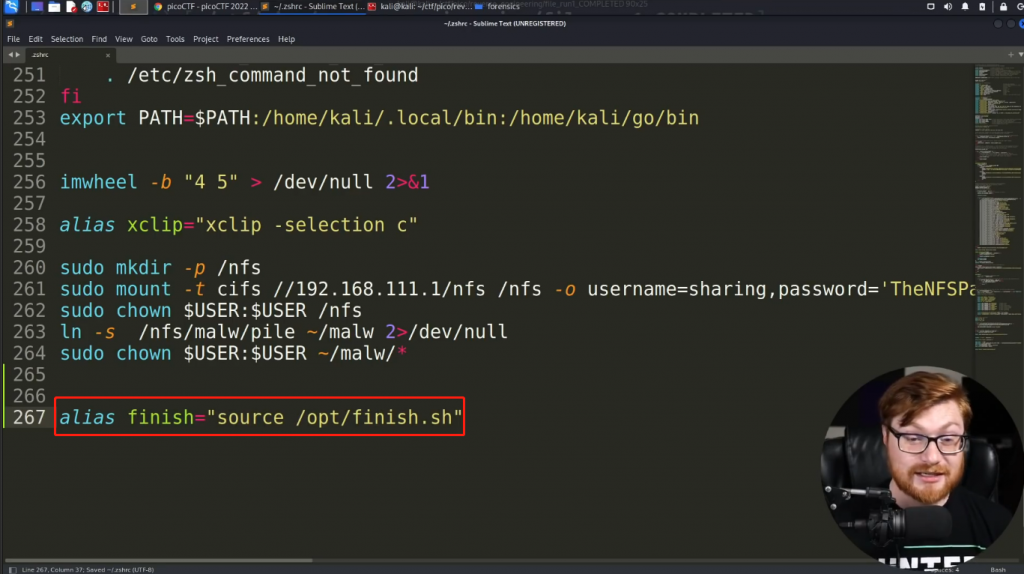Launch the text editor panel icon
The width and height of the screenshot is (1024, 574).
click(x=71, y=7)
